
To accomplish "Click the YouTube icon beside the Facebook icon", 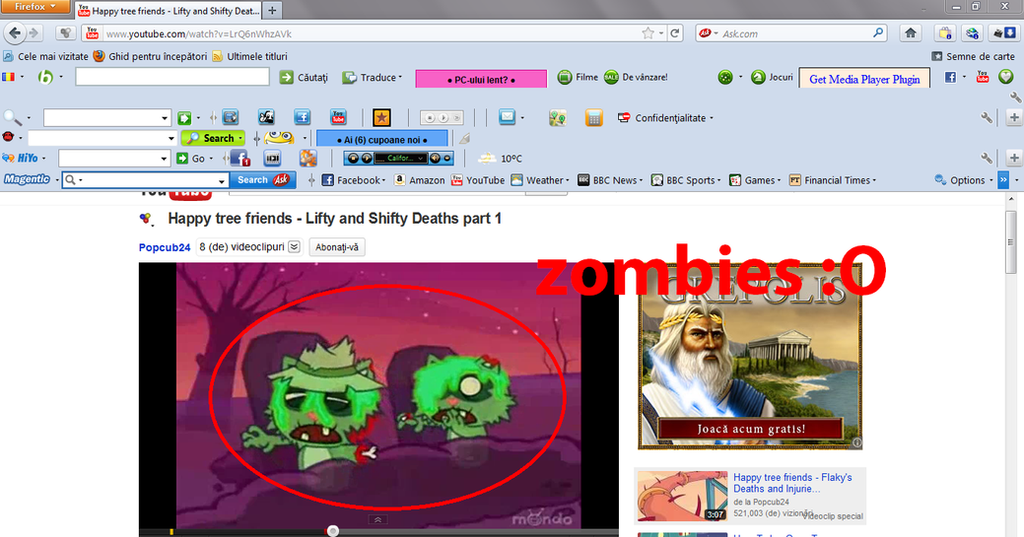I will coord(982,77).
